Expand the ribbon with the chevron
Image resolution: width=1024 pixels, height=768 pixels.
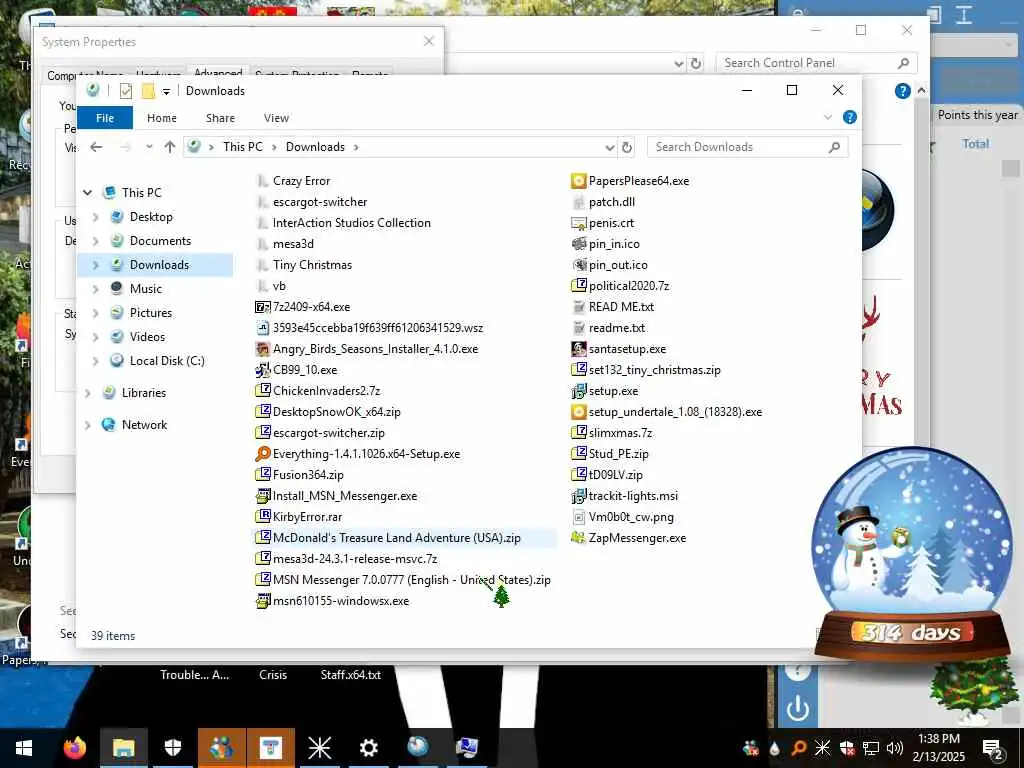pyautogui.click(x=828, y=118)
